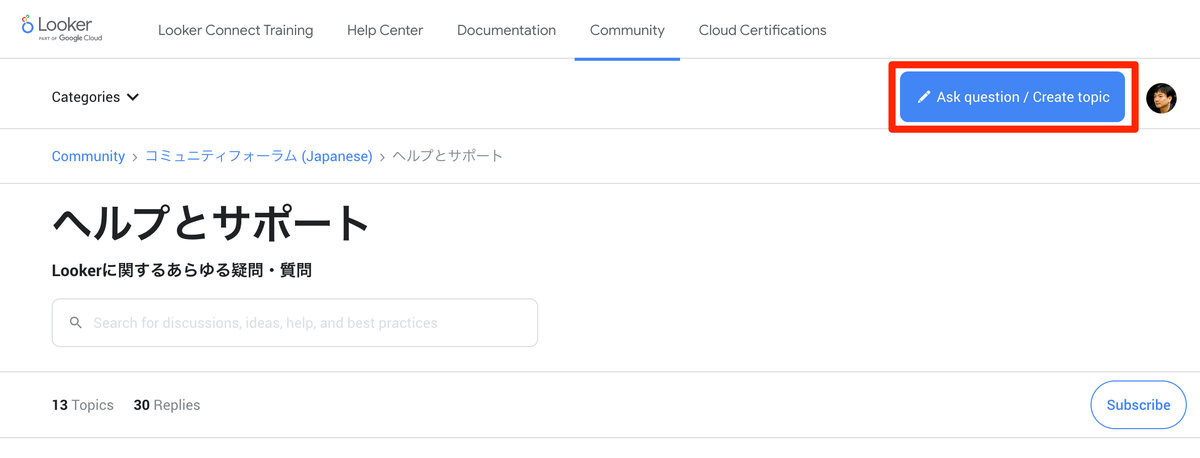Click the Looker logo
This screenshot has width=1200, height=458.
(62, 29)
